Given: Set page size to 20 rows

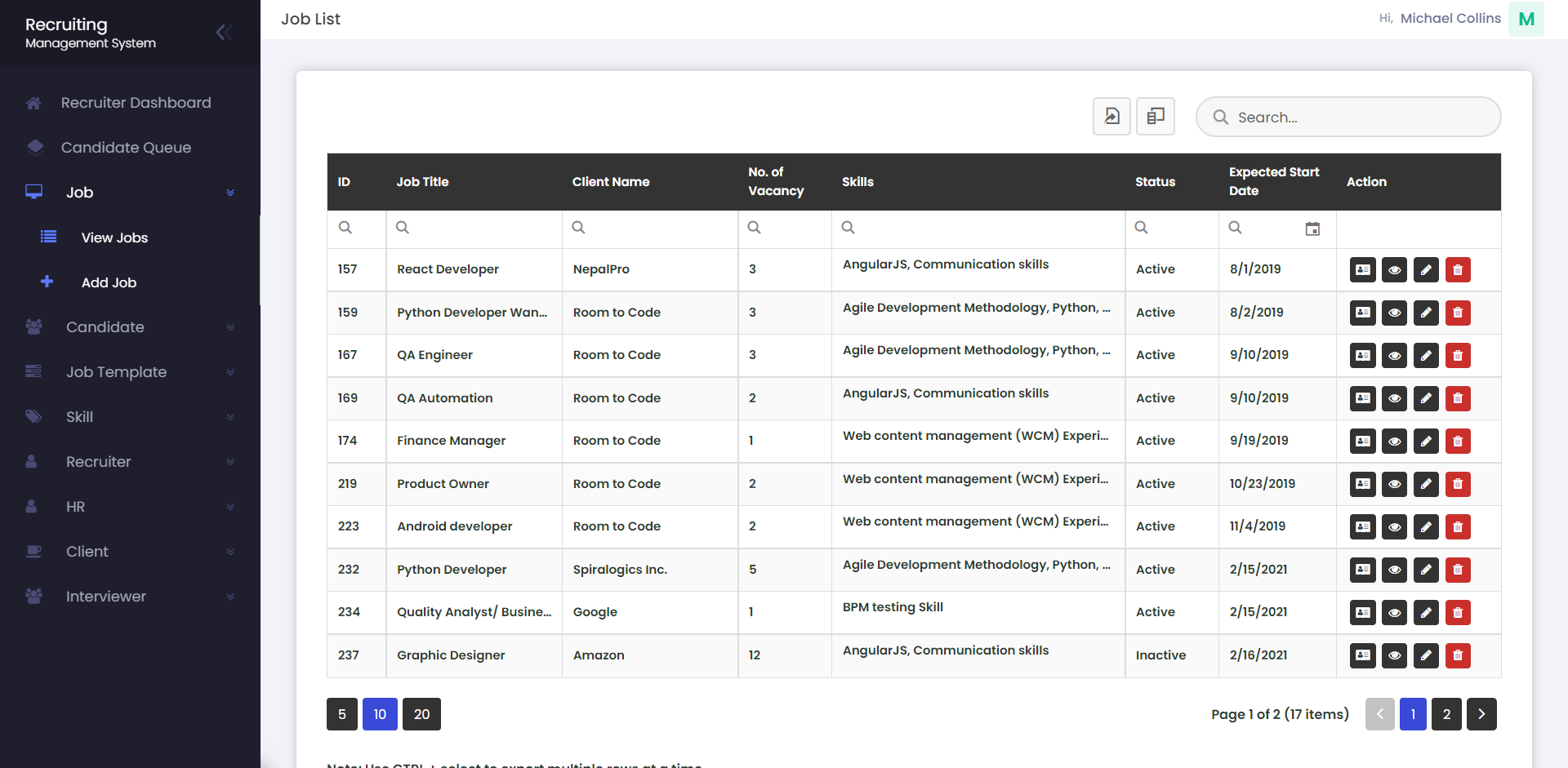Looking at the screenshot, I should (421, 714).
